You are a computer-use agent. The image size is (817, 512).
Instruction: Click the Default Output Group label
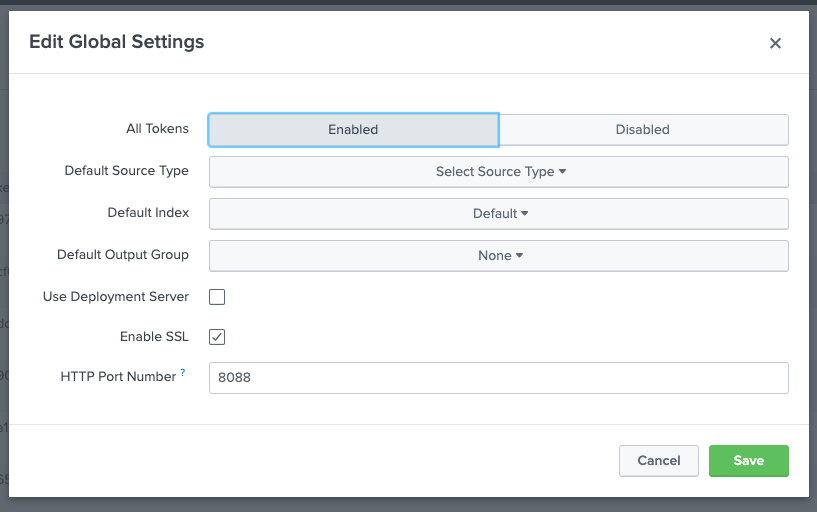click(122, 255)
